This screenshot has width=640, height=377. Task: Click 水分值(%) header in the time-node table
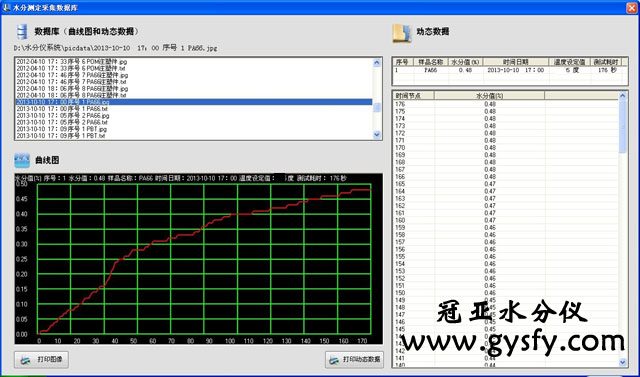click(x=490, y=96)
